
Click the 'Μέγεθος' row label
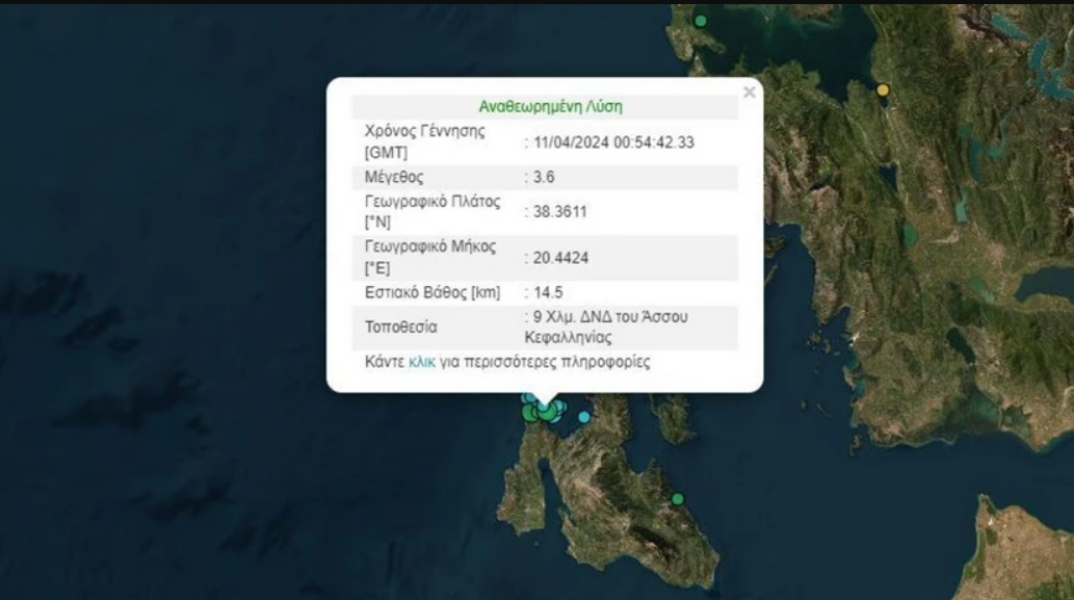[x=395, y=178]
